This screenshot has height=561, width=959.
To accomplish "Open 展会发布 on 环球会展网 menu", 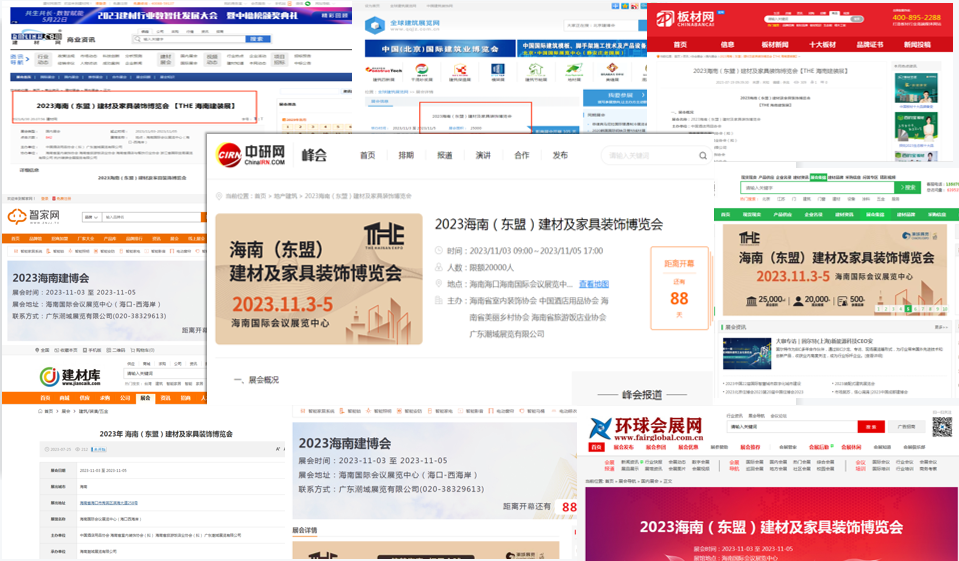I will tap(623, 447).
